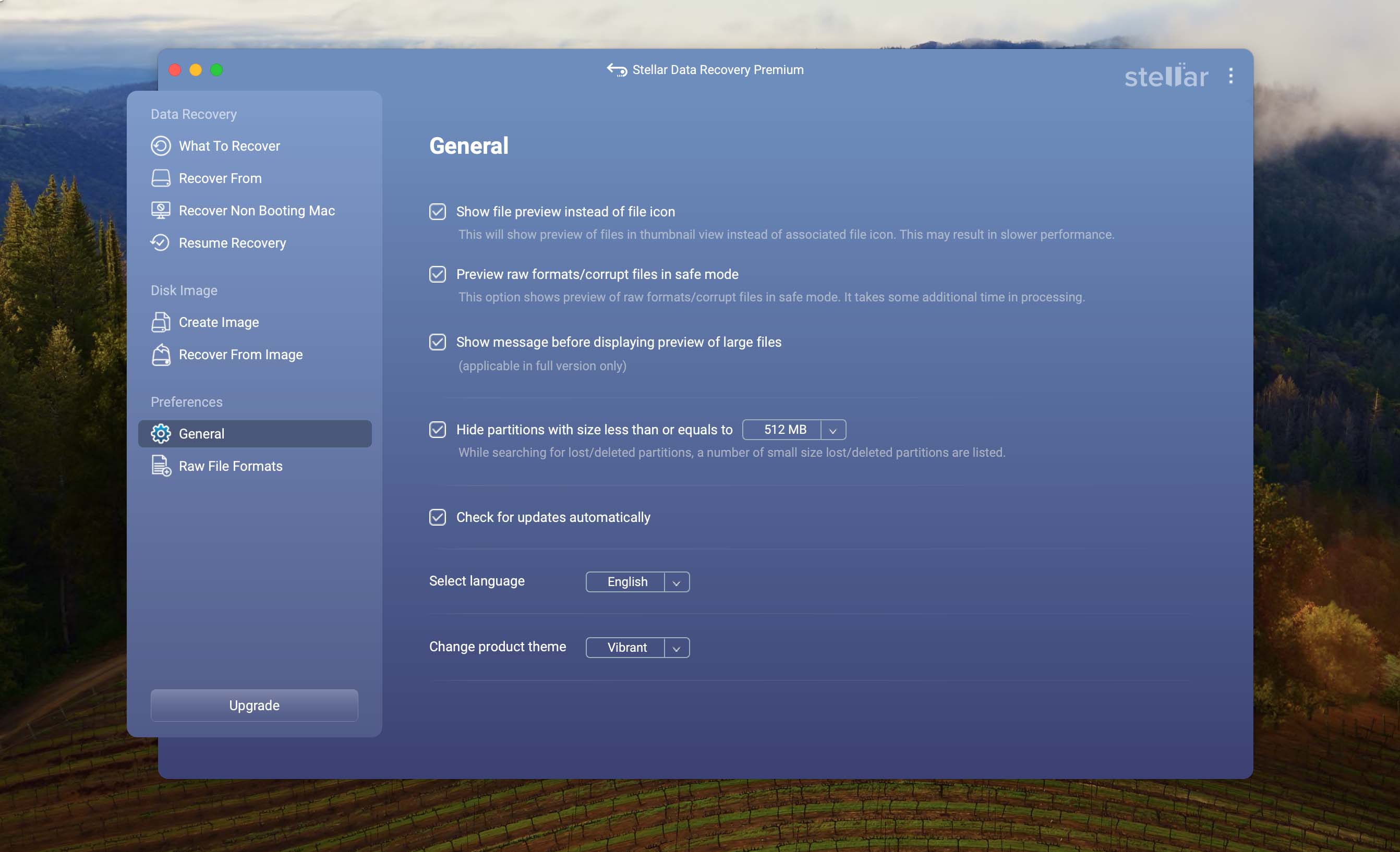Click the Raw File Formats document icon

[161, 466]
